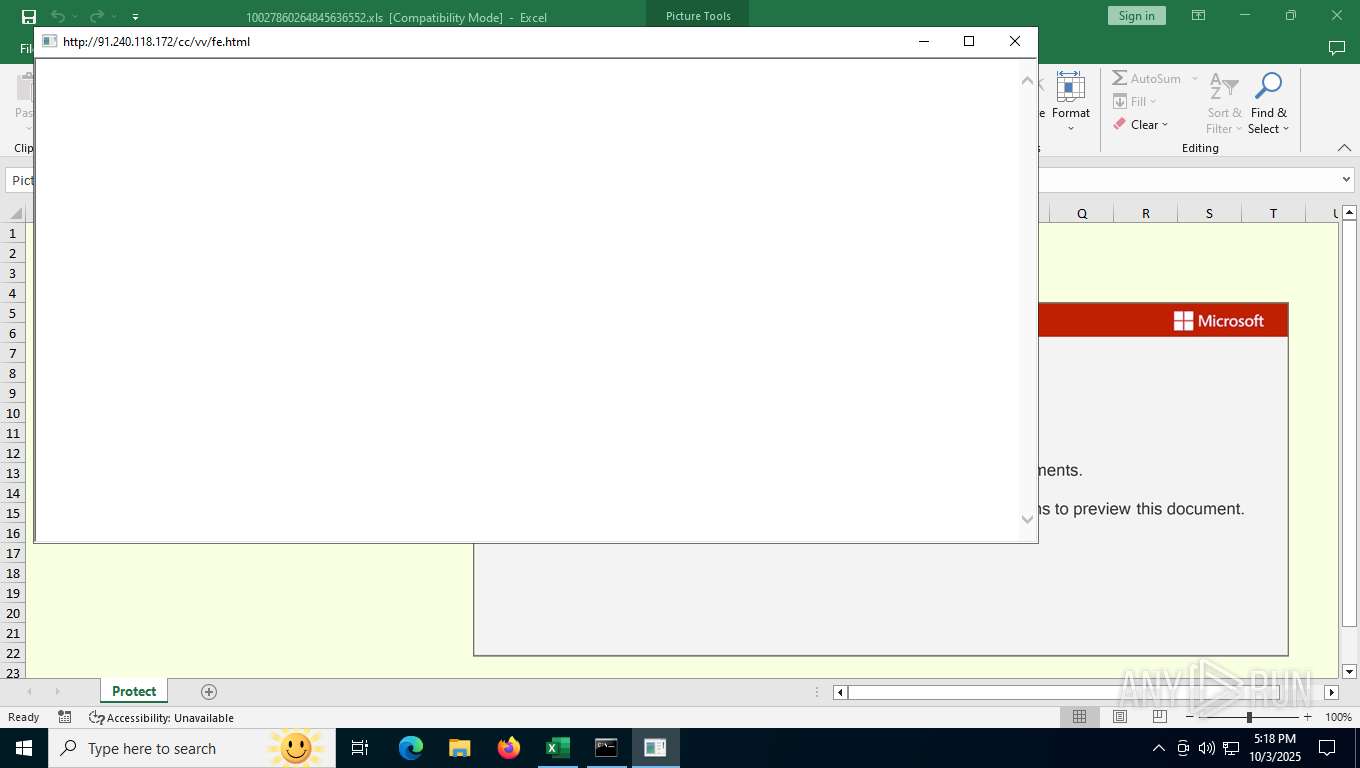Click the Windows search box
Image resolution: width=1360 pixels, height=768 pixels.
tap(192, 748)
